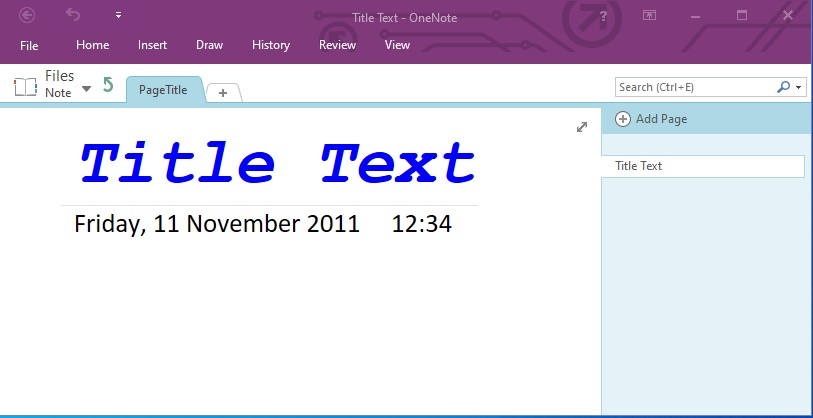Expand the search scope dropdown arrow
The image size is (813, 418).
click(799, 88)
